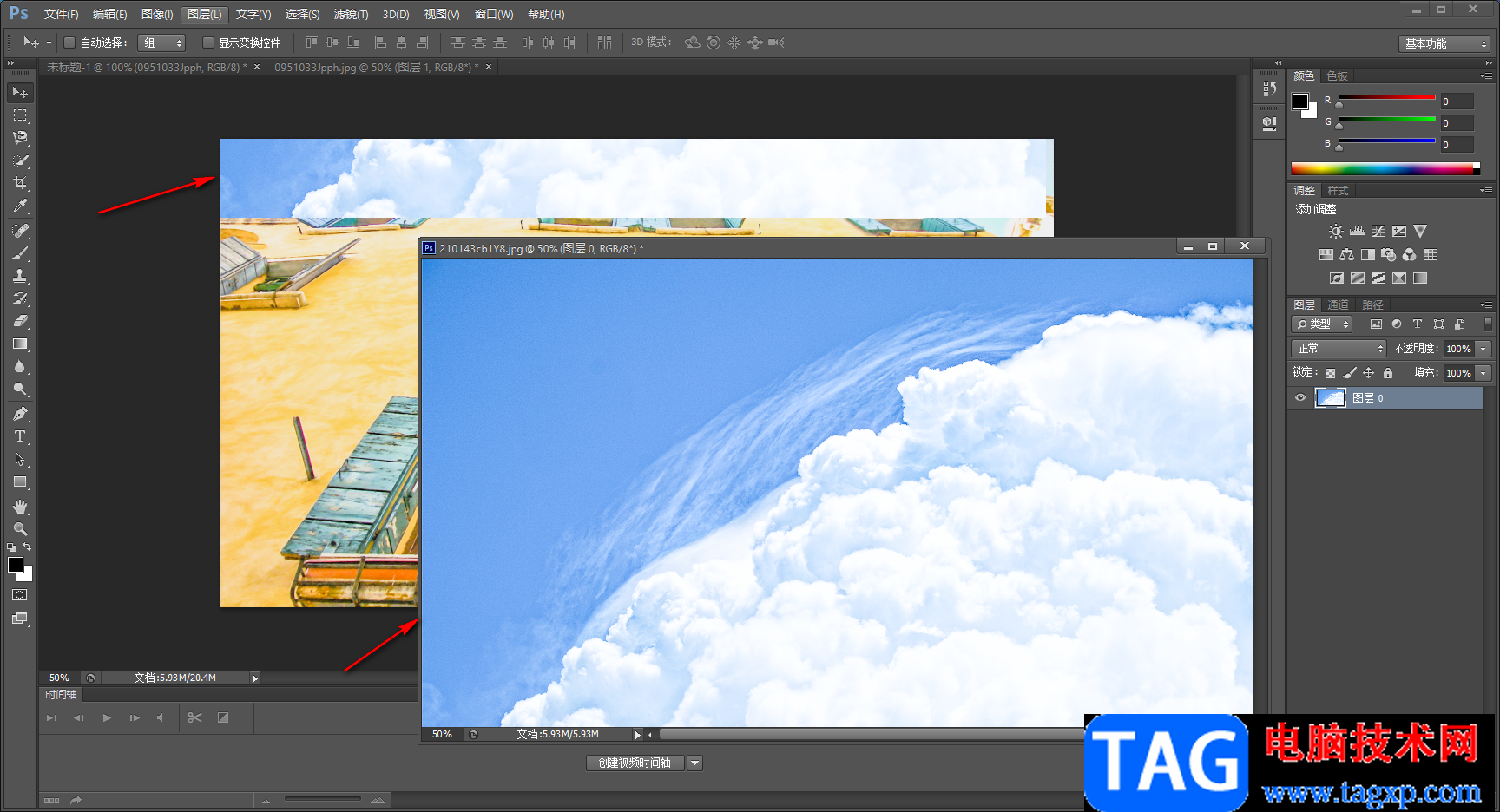Click the timeline render video arrow button
Screen dimensions: 1500x812
pos(76,801)
